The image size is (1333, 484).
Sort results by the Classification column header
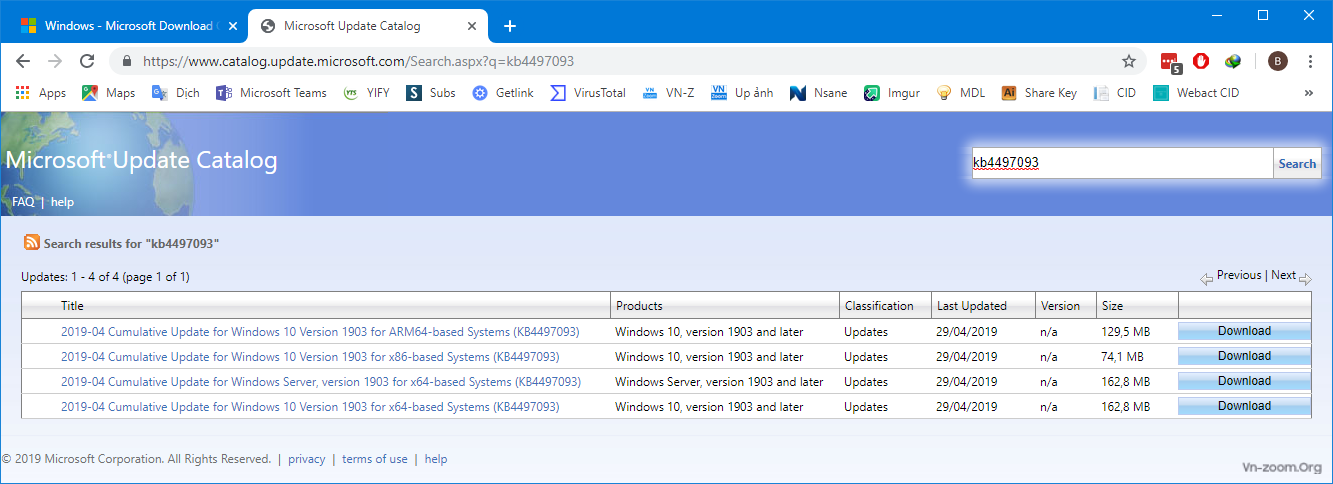point(879,306)
